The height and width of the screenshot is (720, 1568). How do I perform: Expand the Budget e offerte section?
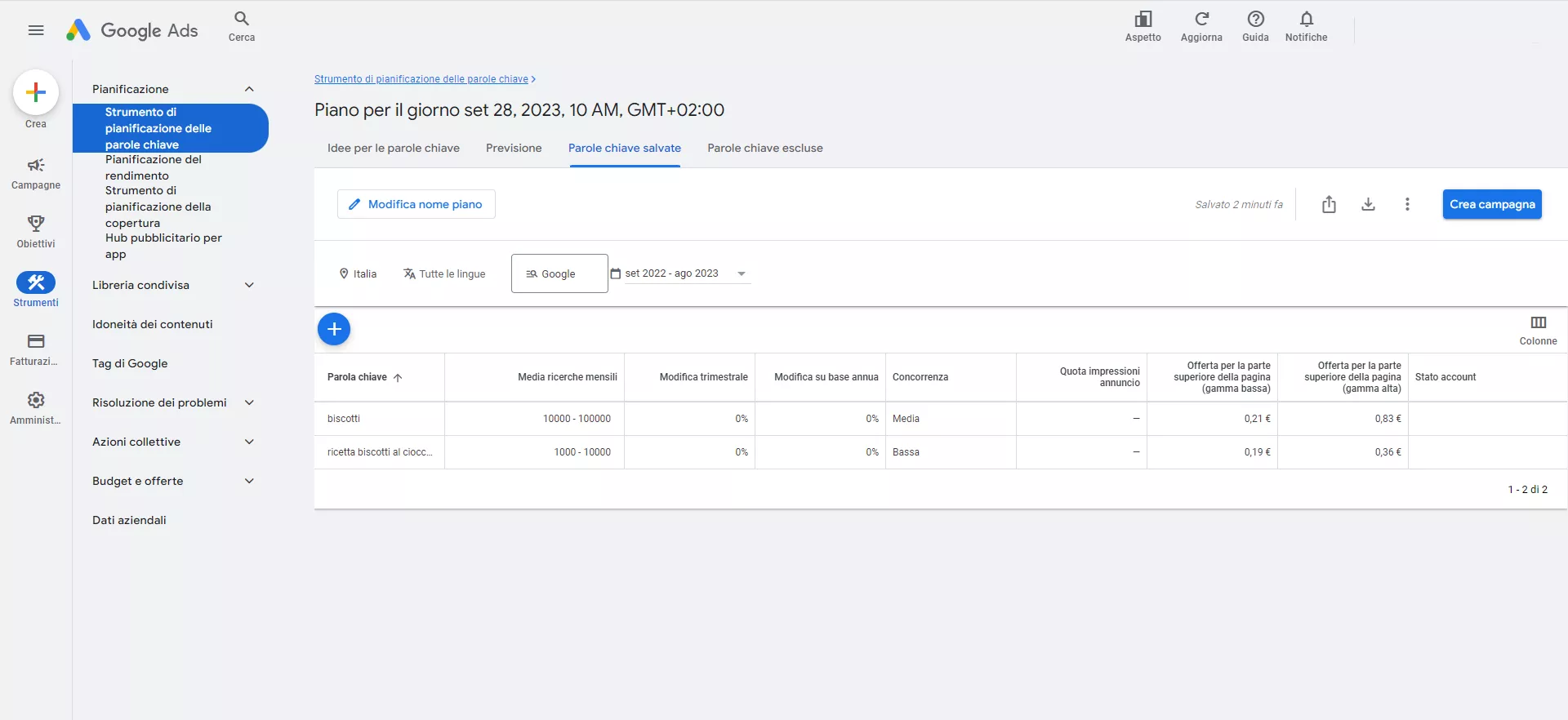coord(250,481)
